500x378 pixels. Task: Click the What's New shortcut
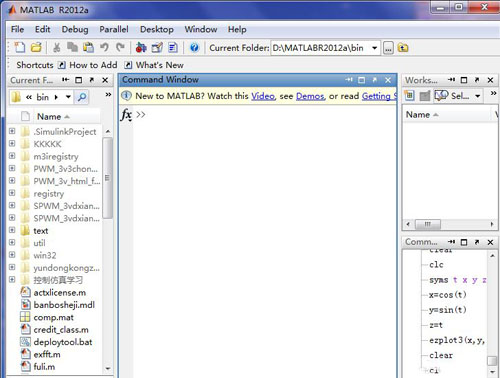tap(154, 65)
